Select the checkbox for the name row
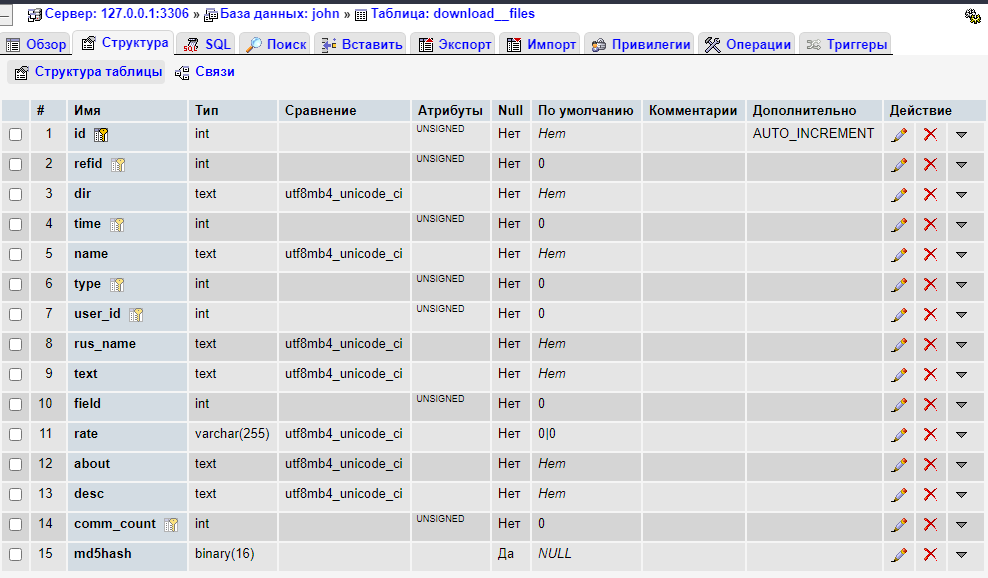Viewport: 988px width, 578px height. 16,255
